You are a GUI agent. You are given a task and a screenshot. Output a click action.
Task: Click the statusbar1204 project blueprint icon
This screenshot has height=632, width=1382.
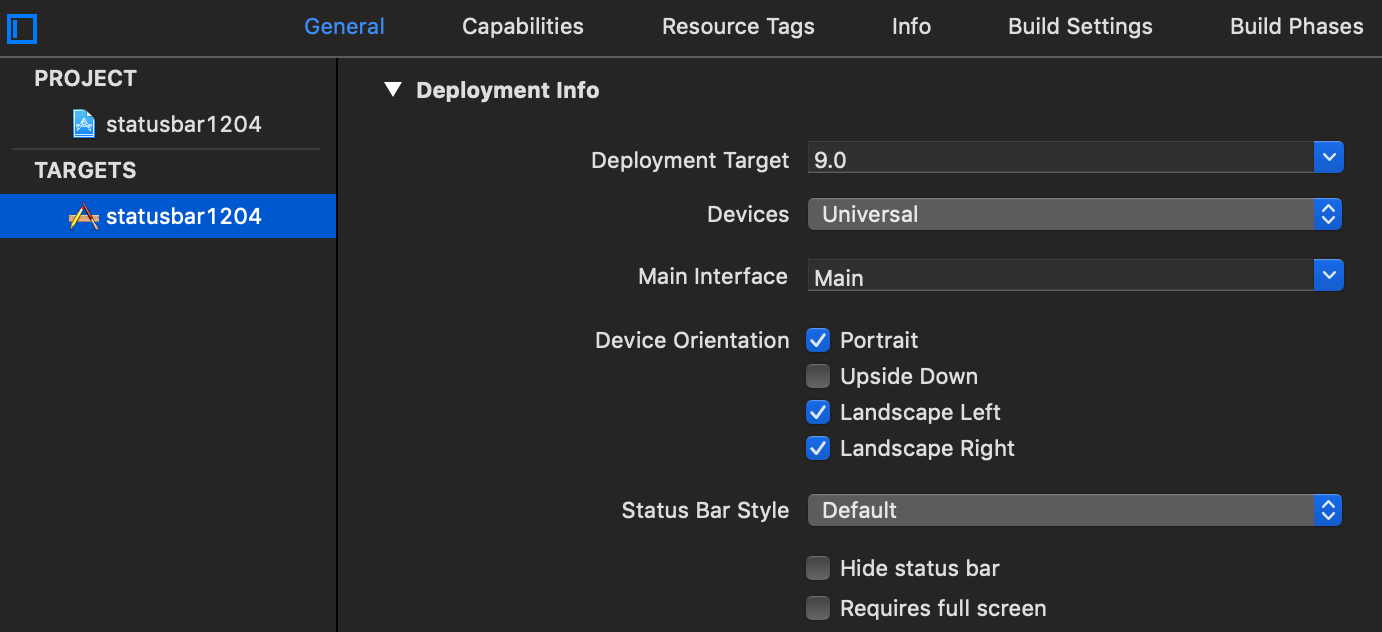pos(85,124)
